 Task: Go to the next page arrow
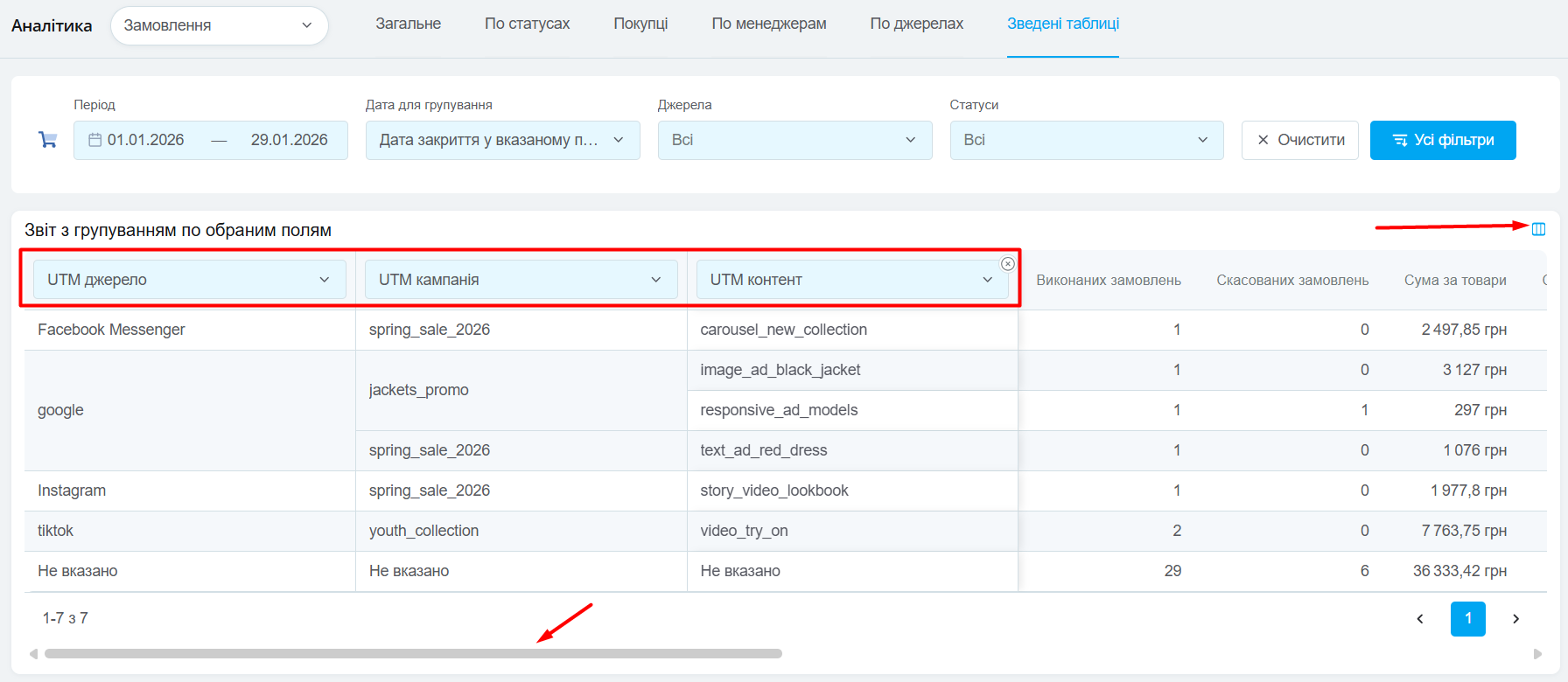(x=1515, y=619)
